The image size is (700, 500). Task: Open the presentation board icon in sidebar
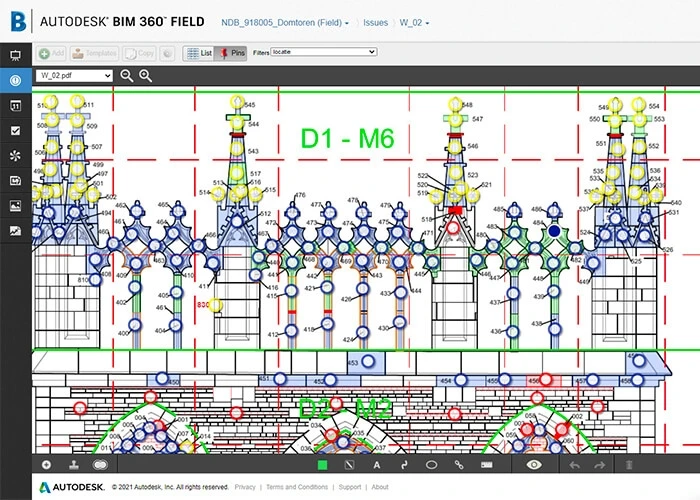[x=15, y=55]
